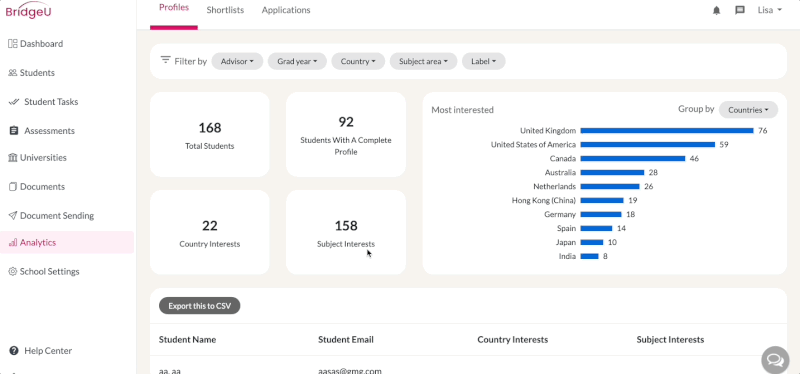This screenshot has height=374, width=800.
Task: Go to Dashboard in sidebar
Action: pos(42,44)
